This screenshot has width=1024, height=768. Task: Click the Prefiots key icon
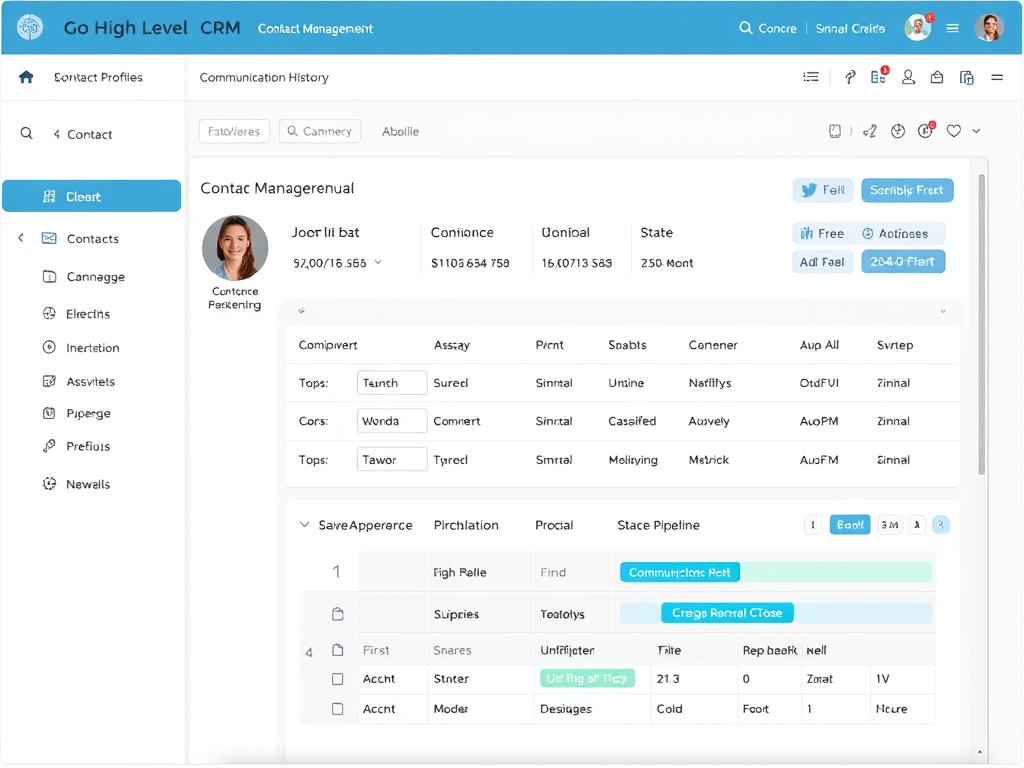pyautogui.click(x=49, y=446)
